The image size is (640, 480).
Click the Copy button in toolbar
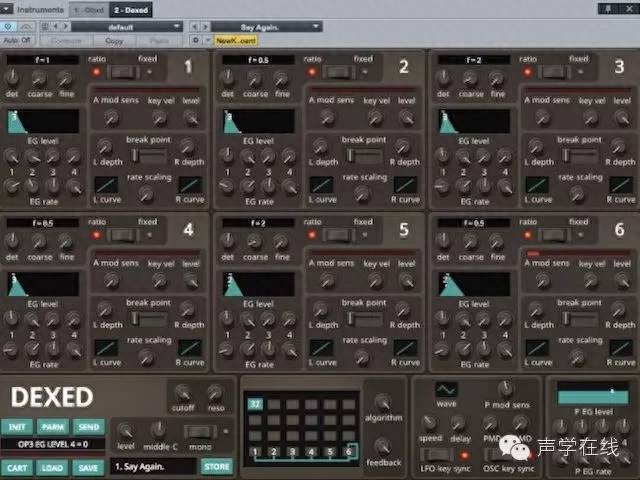pos(114,41)
